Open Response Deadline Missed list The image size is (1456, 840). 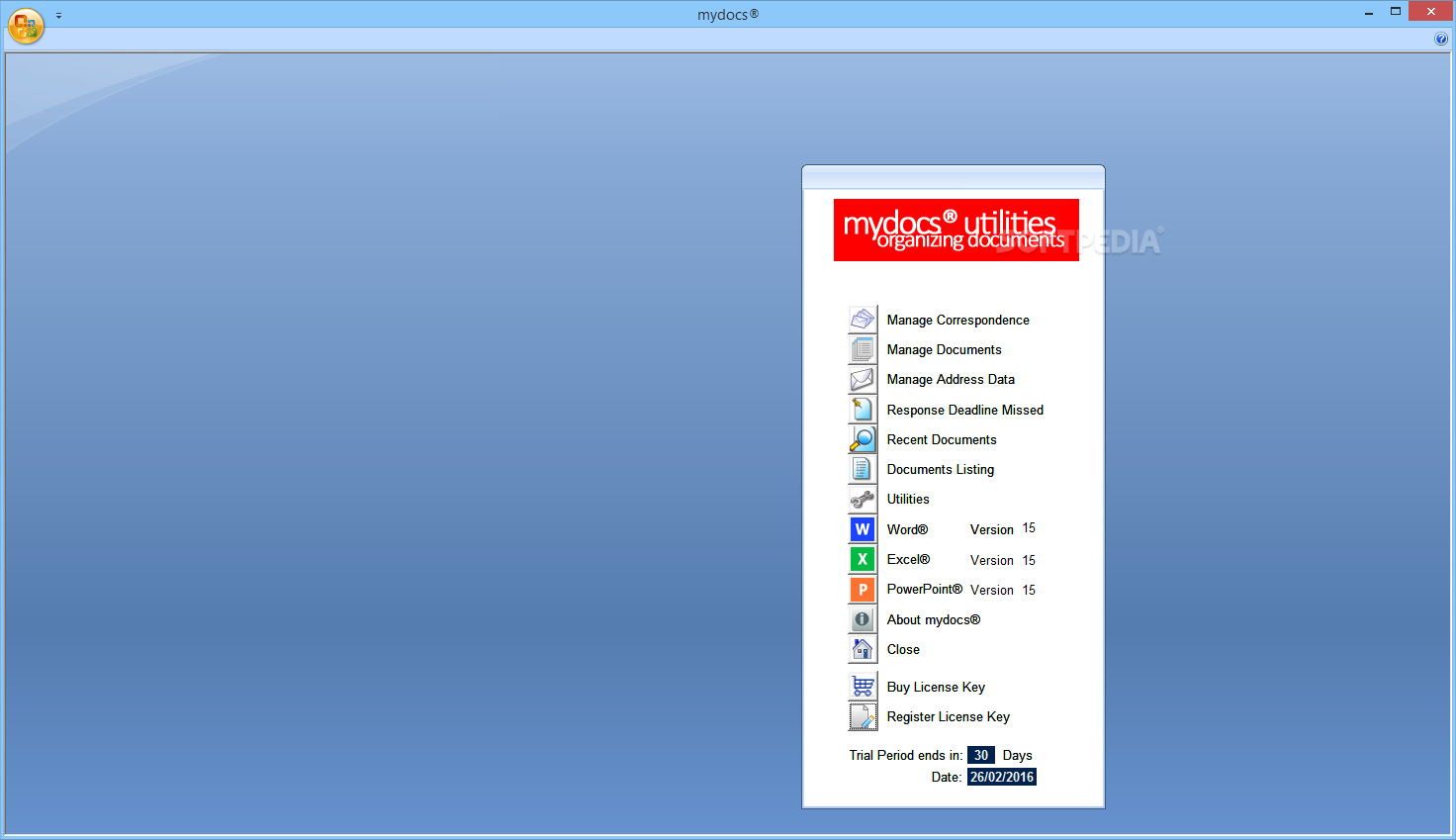point(964,410)
